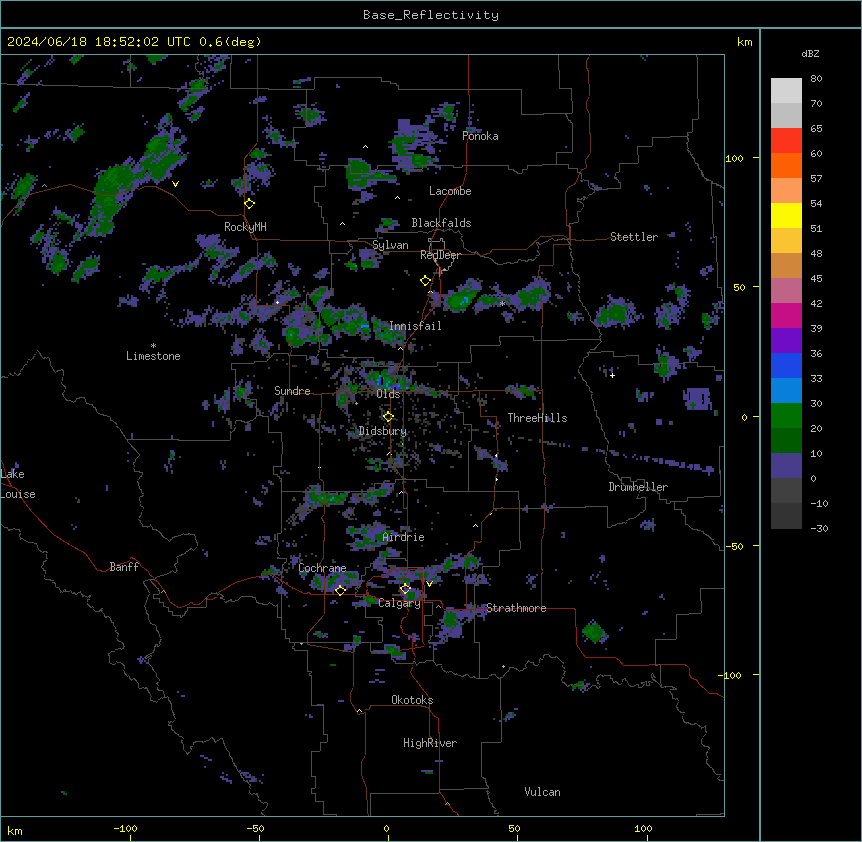862x842 pixels.
Task: Click the Olds city label
Action: (388, 394)
